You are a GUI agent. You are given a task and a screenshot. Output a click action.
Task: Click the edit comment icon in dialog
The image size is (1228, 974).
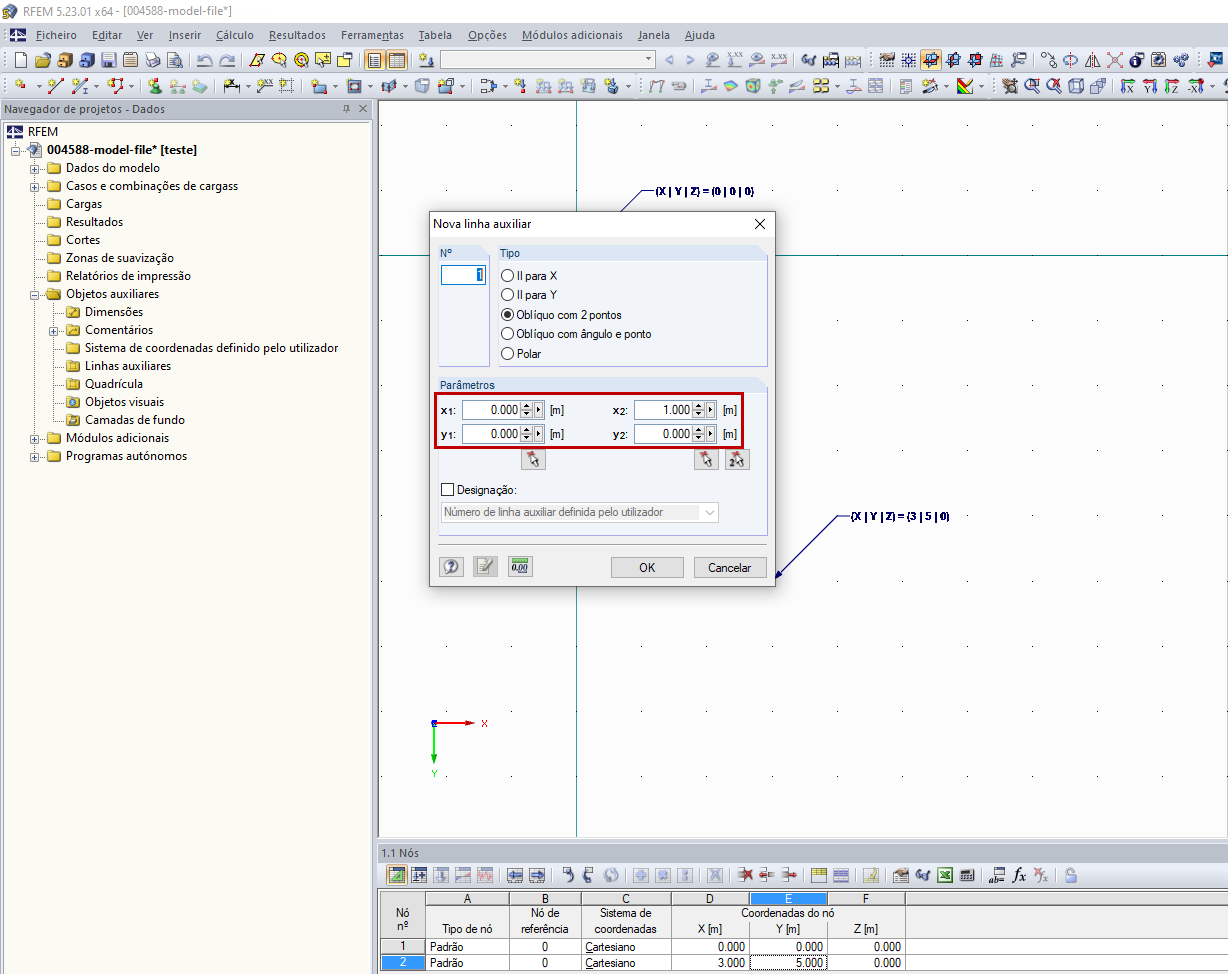485,566
